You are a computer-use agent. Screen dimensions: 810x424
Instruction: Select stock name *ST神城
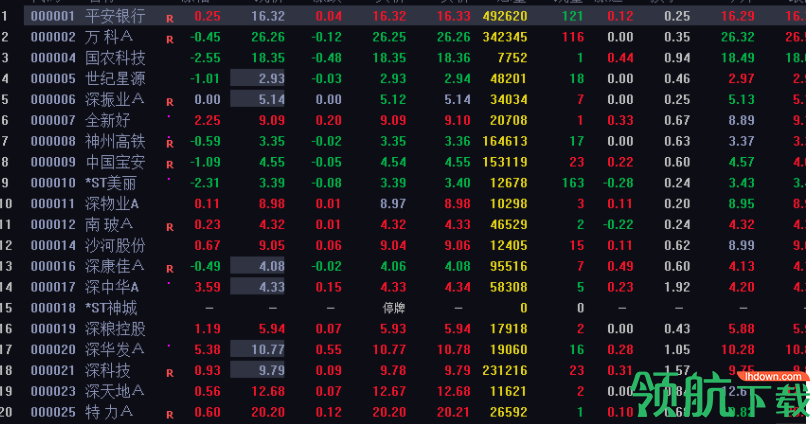(x=111, y=308)
